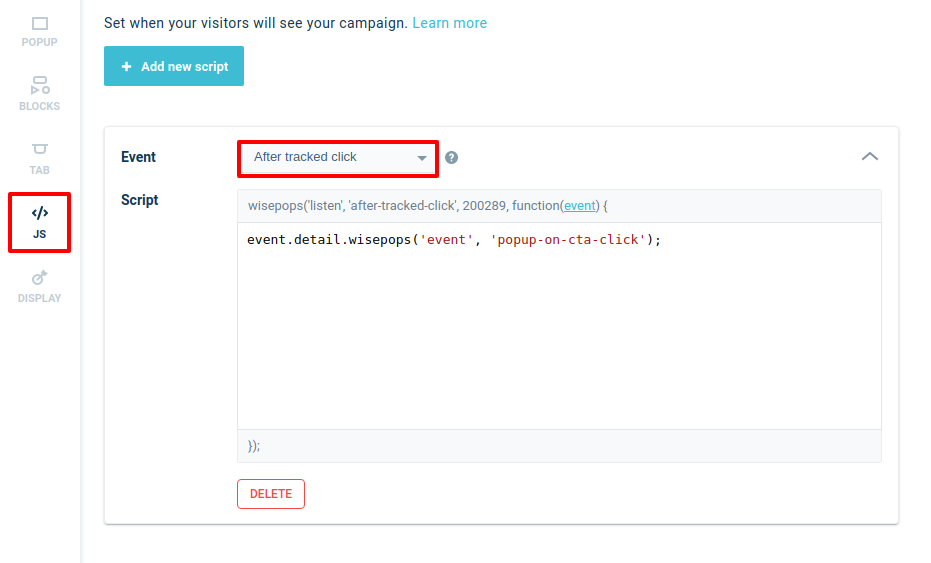The image size is (931, 563).
Task: Switch to the Tab section
Action: [39, 159]
